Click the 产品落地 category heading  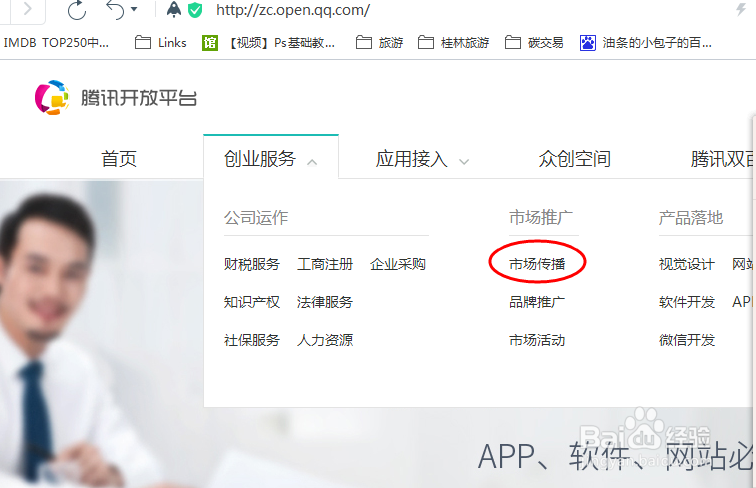[x=691, y=218]
